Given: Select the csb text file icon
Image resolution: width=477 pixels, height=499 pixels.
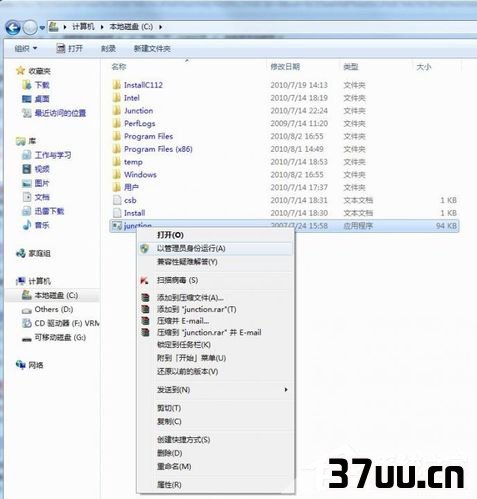Looking at the screenshot, I should (117, 200).
